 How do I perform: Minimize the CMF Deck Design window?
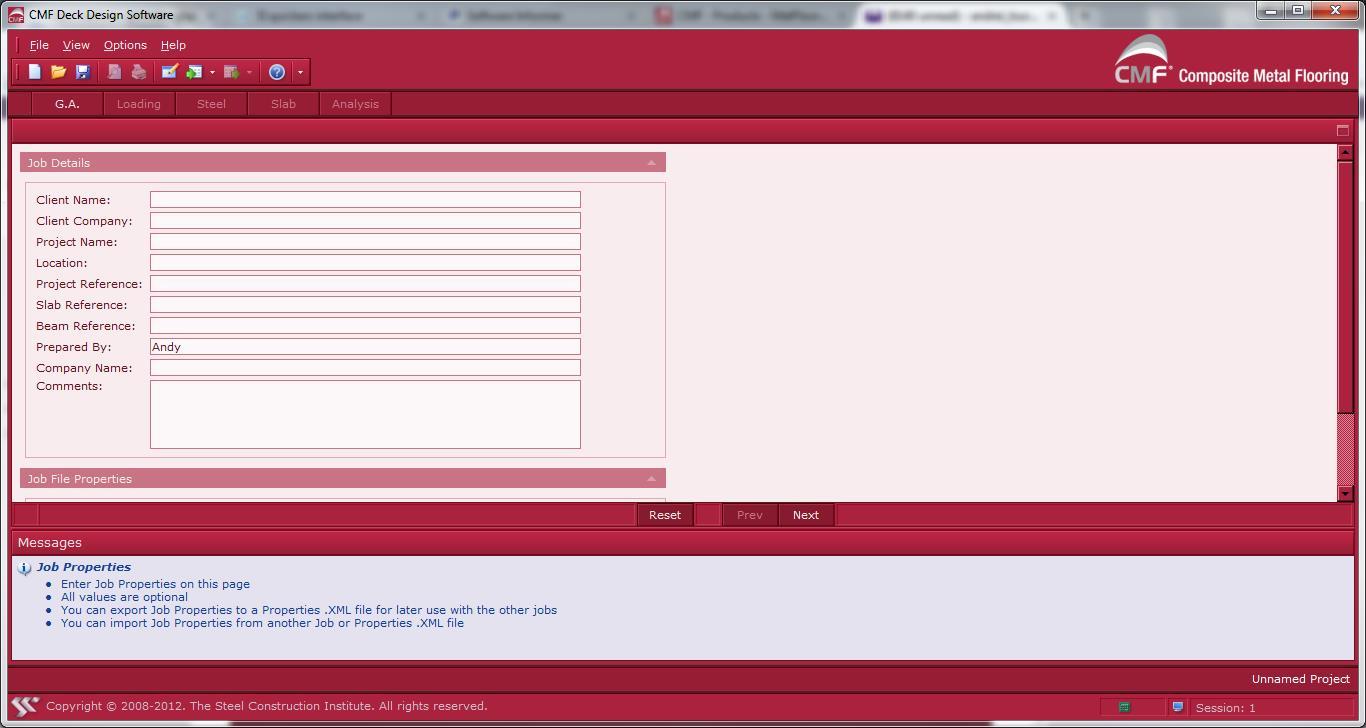tap(1272, 11)
